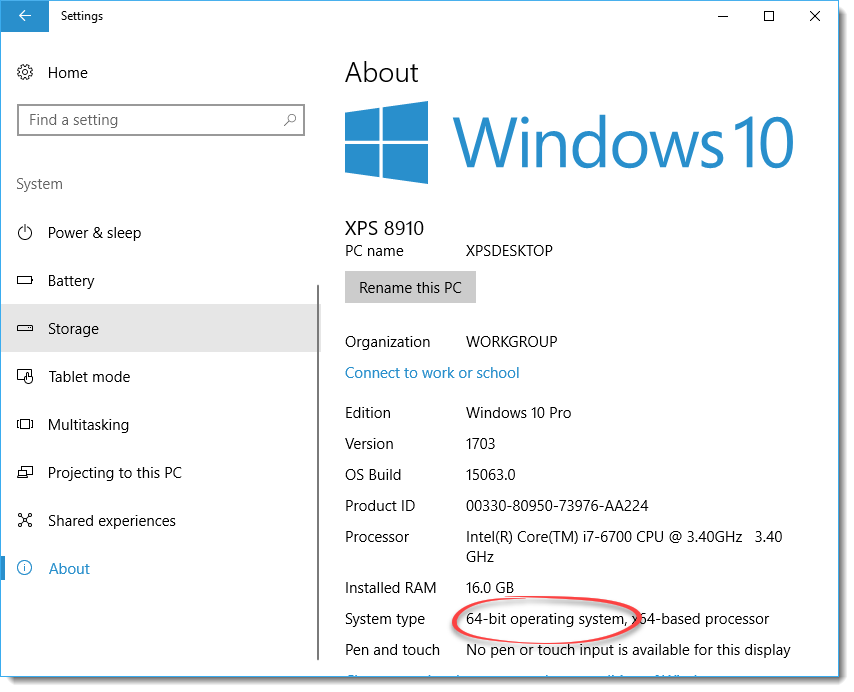
Task: Click the Projecting to this PC icon
Action: (x=26, y=472)
